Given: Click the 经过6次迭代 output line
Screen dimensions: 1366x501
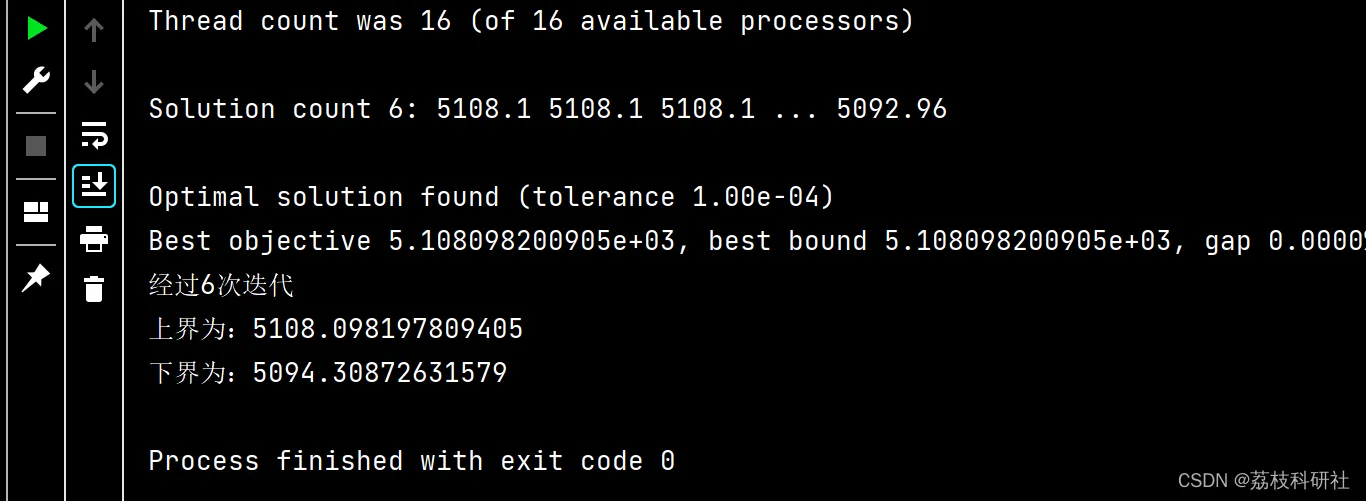Looking at the screenshot, I should coord(221,285).
